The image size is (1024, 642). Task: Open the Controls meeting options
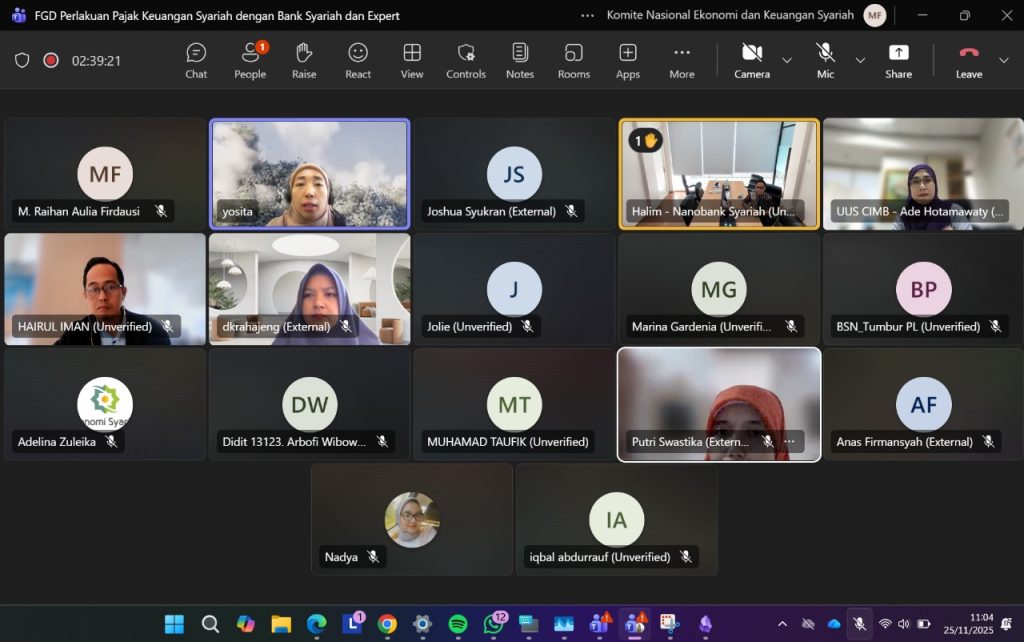[466, 60]
